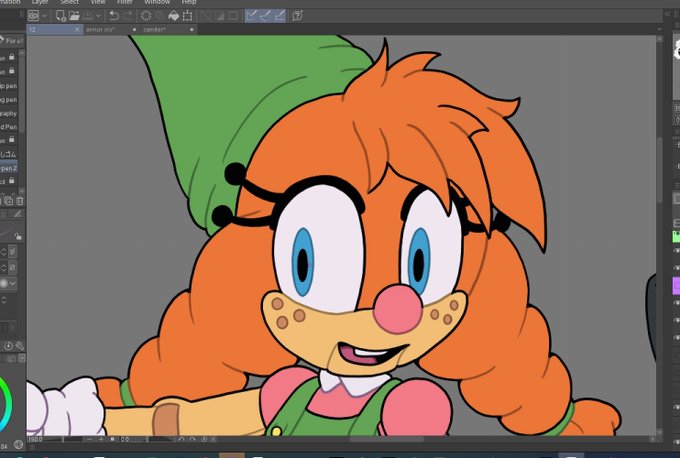Screen dimensions: 680x458
Task: Click the wrench sub tool detail icon
Action: pyautogui.click(x=20, y=346)
